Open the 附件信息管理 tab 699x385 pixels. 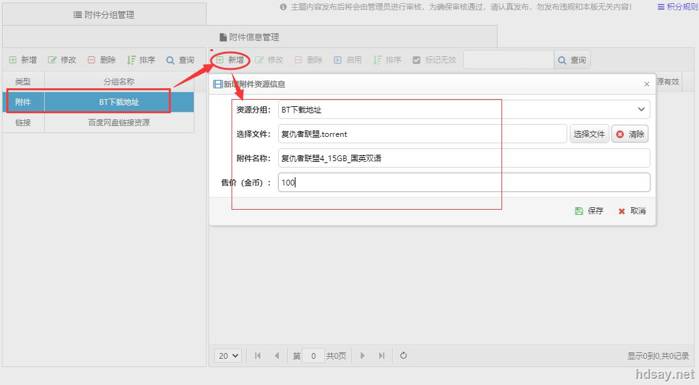click(x=250, y=37)
